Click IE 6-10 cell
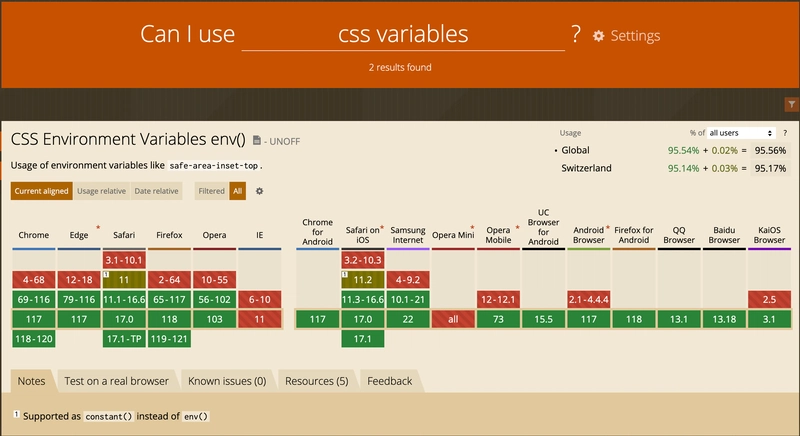The width and height of the screenshot is (800, 436). (x=260, y=299)
